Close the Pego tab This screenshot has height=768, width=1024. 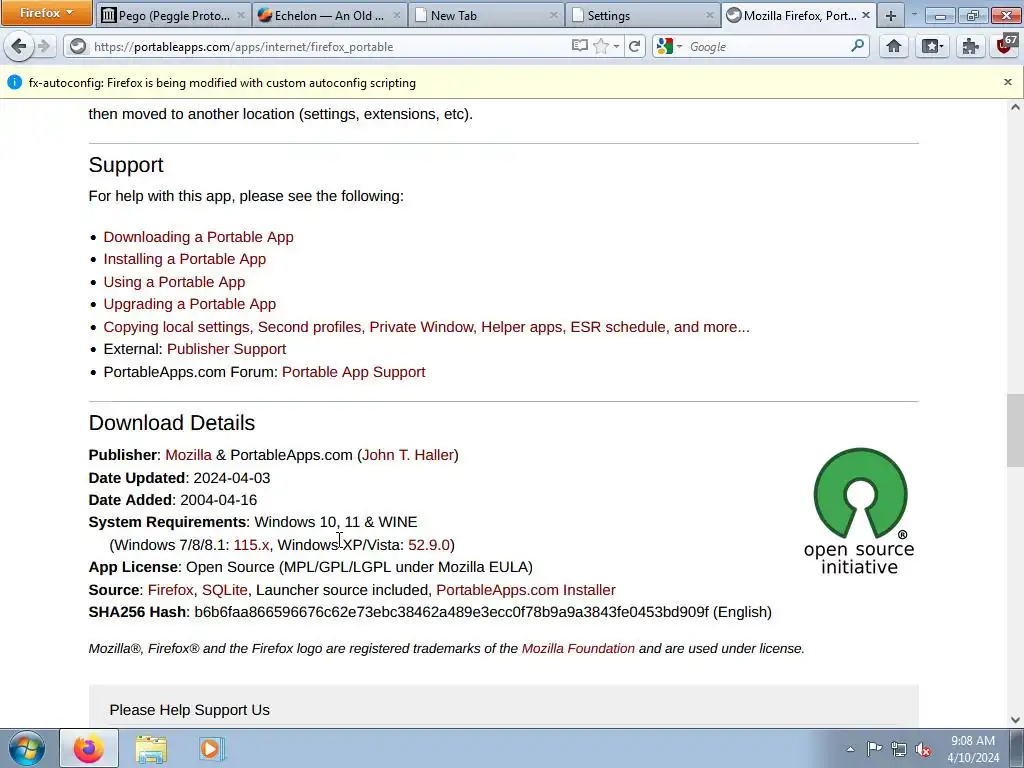[240, 16]
